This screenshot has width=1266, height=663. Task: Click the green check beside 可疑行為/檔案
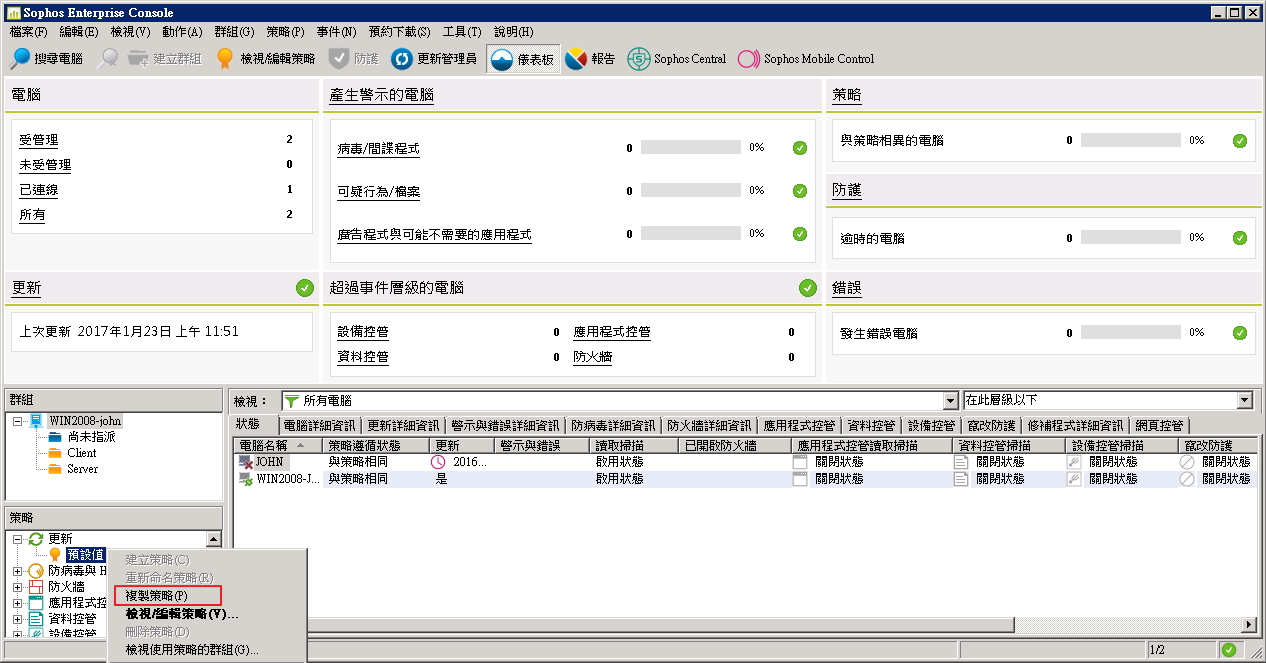coord(799,191)
